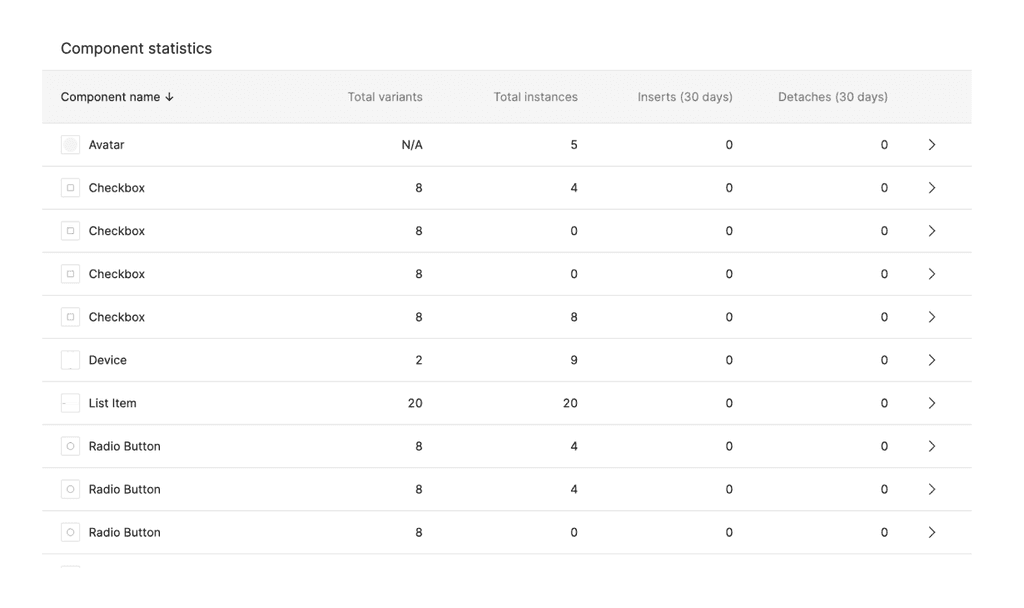This screenshot has width=1024, height=608.
Task: Click the List Item component thumbnail icon
Action: 70,403
